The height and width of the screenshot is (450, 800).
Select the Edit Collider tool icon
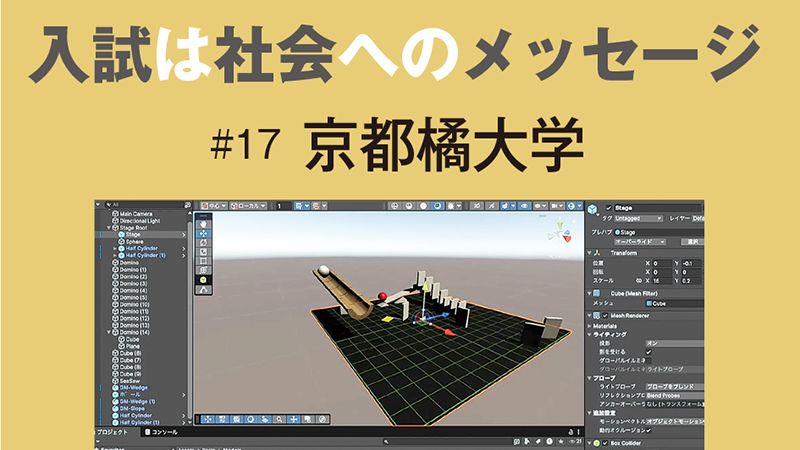tap(204, 290)
